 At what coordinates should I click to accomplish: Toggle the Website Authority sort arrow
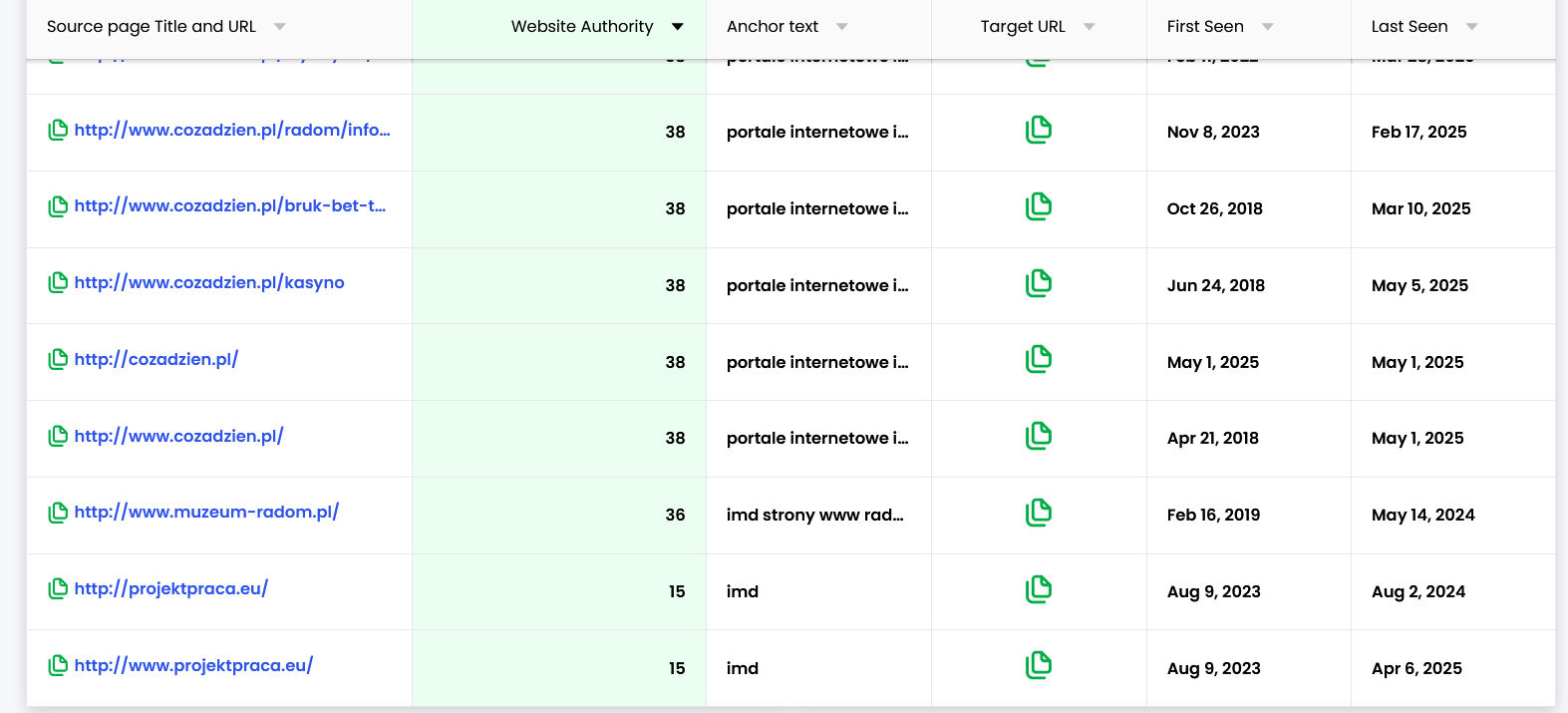coord(678,27)
